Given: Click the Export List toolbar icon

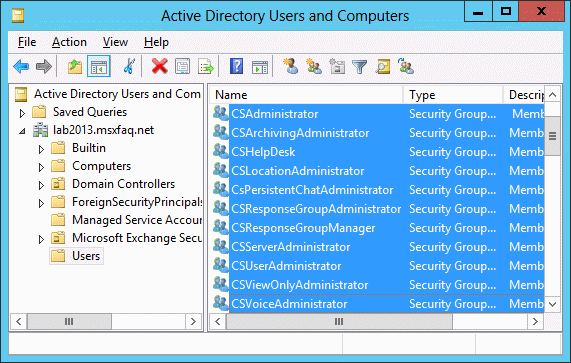Looking at the screenshot, I should tap(206, 67).
